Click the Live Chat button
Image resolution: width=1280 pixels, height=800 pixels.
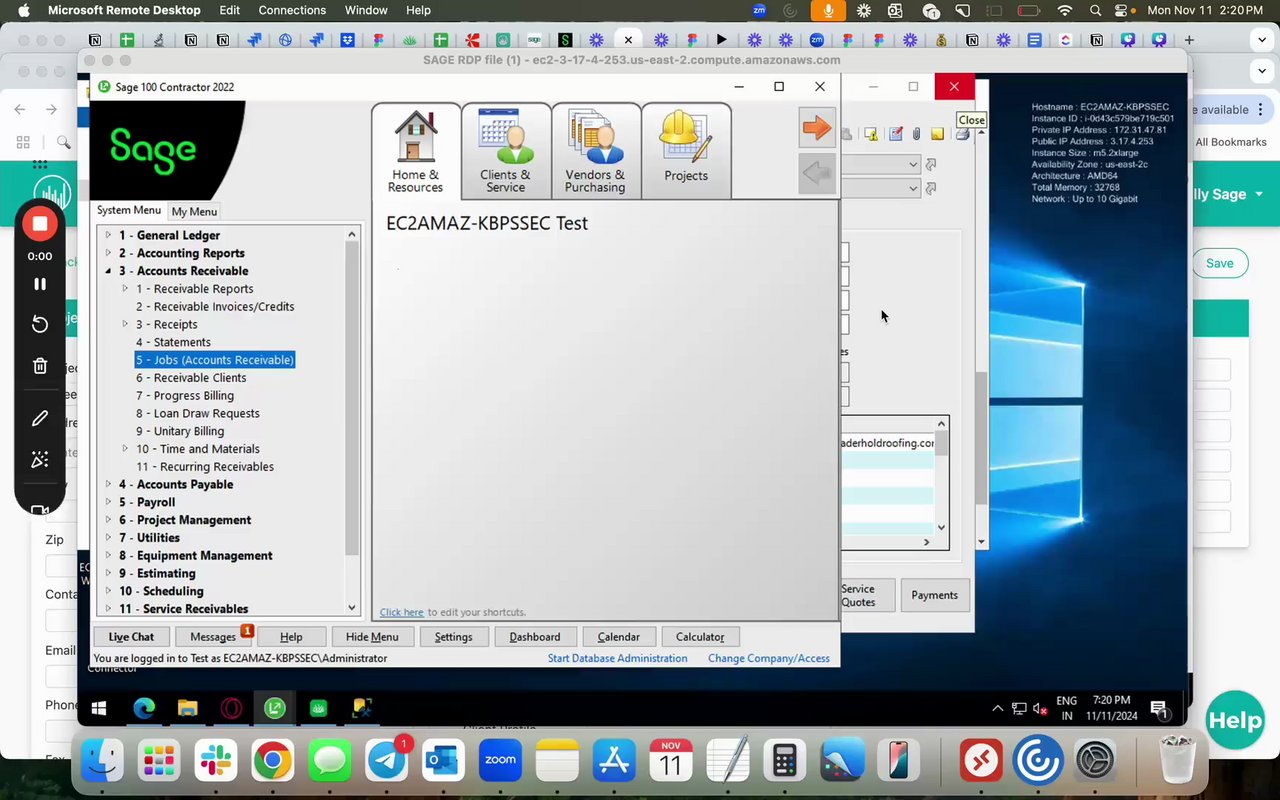pos(131,637)
